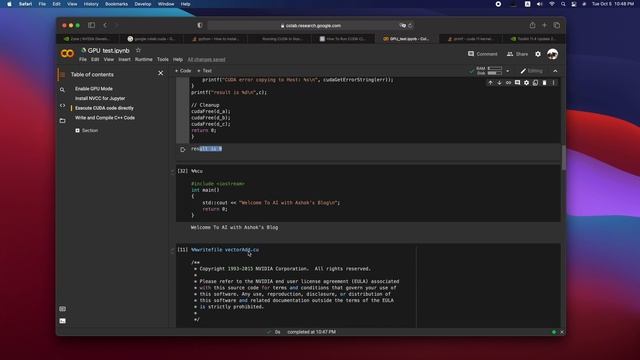The image size is (640, 360).
Task: Open the Tools menu in Colab
Action: coord(163,60)
